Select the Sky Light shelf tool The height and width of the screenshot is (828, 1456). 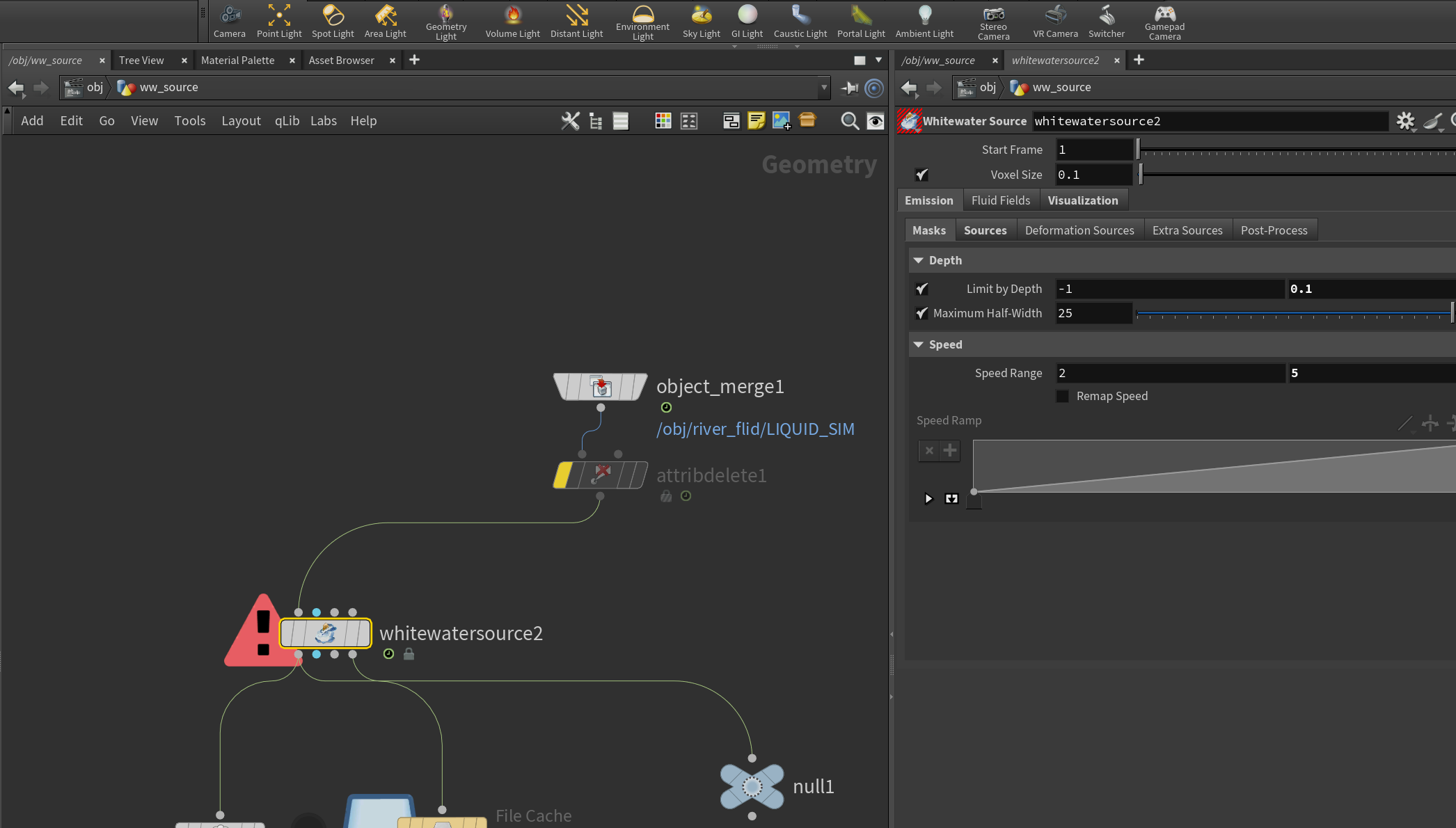coord(701,21)
